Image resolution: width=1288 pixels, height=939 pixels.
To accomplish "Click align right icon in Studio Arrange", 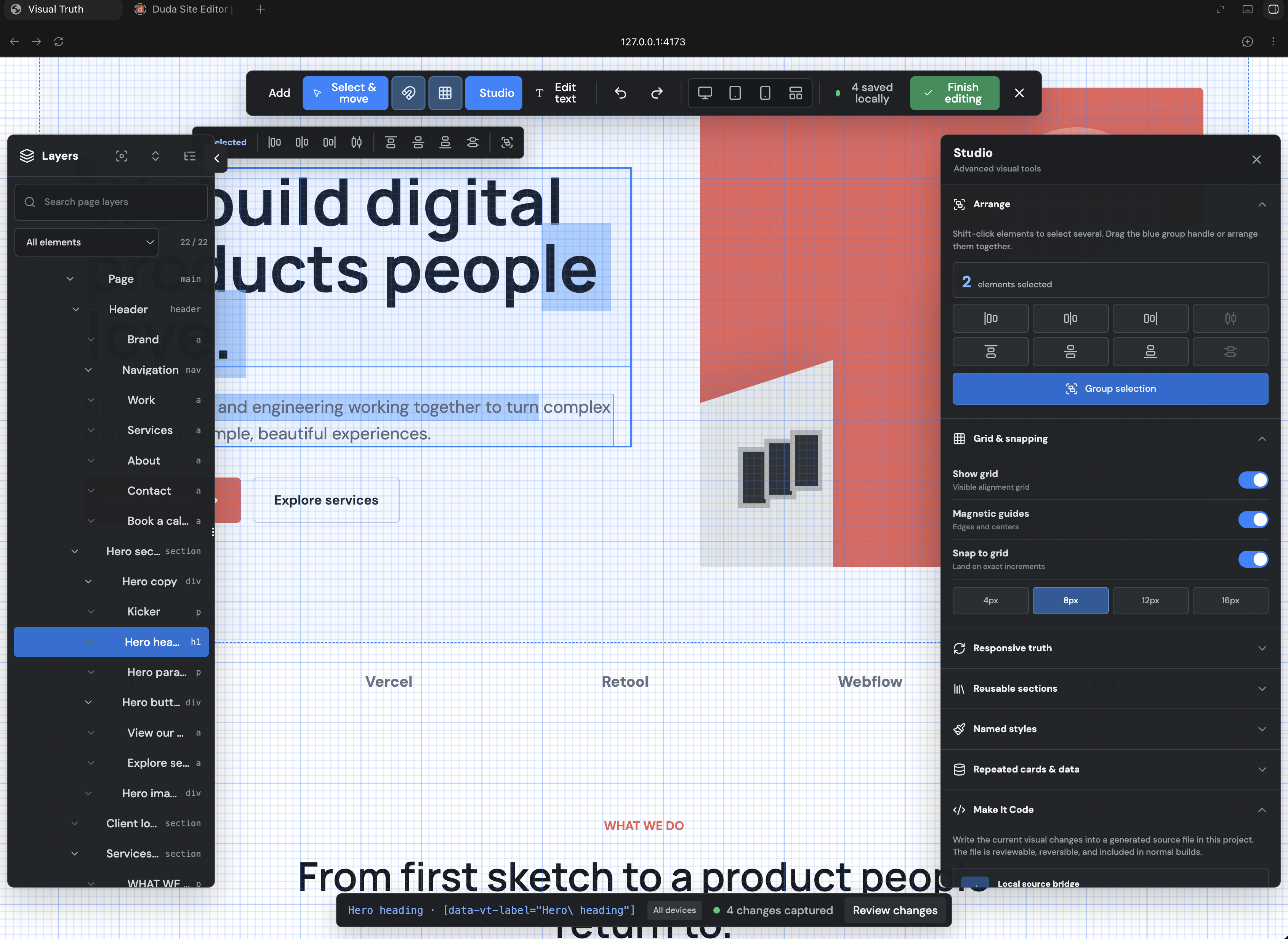I will tap(1150, 318).
